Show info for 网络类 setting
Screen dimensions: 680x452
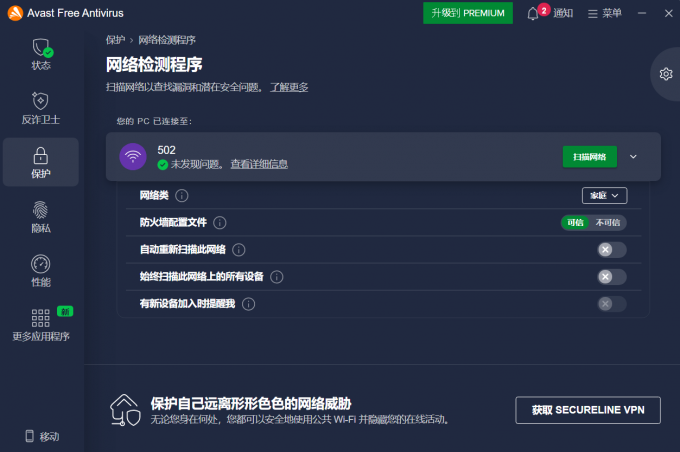[182, 196]
